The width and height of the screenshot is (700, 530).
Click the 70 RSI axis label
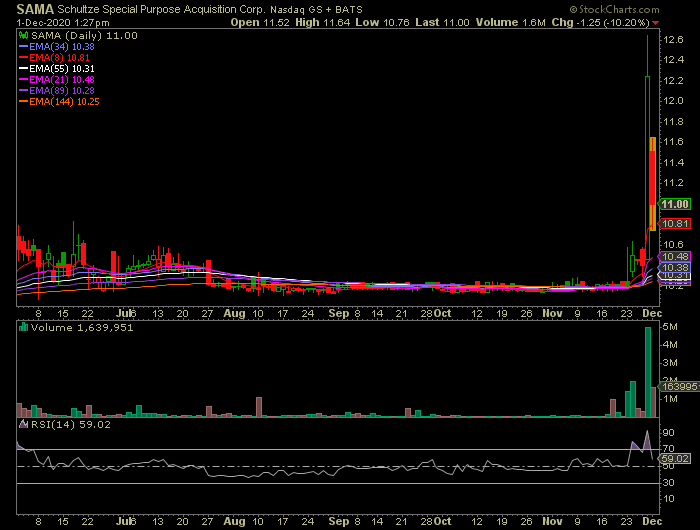coord(669,449)
